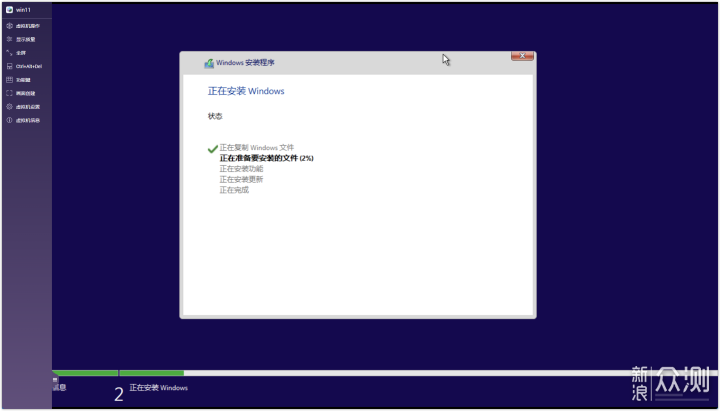Screen dimensions: 720x411
Task: Click the 显示质量 sliders icon
Action: 9,39
